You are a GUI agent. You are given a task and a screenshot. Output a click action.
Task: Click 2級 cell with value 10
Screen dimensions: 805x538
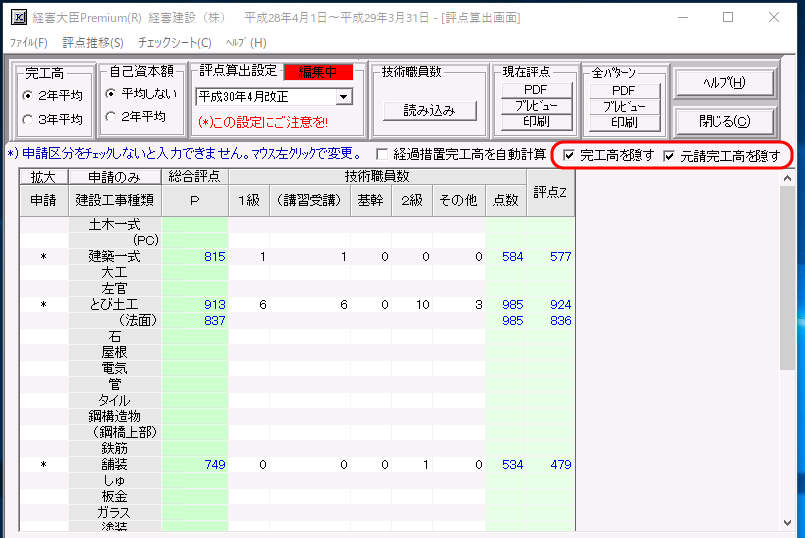[x=412, y=305]
